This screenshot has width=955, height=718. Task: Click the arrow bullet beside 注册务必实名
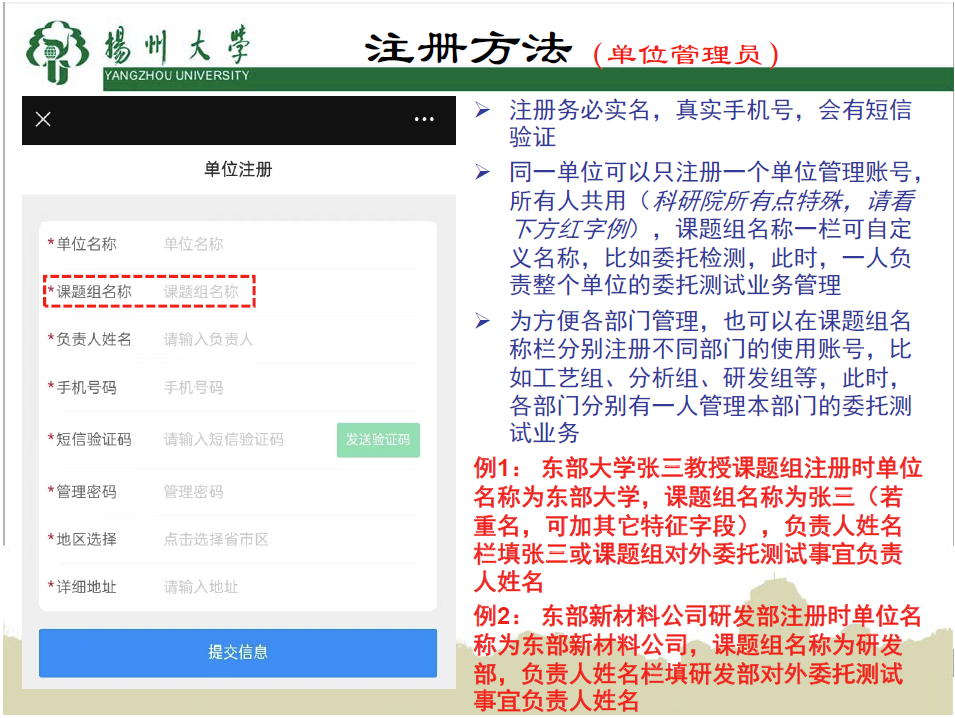click(x=483, y=110)
